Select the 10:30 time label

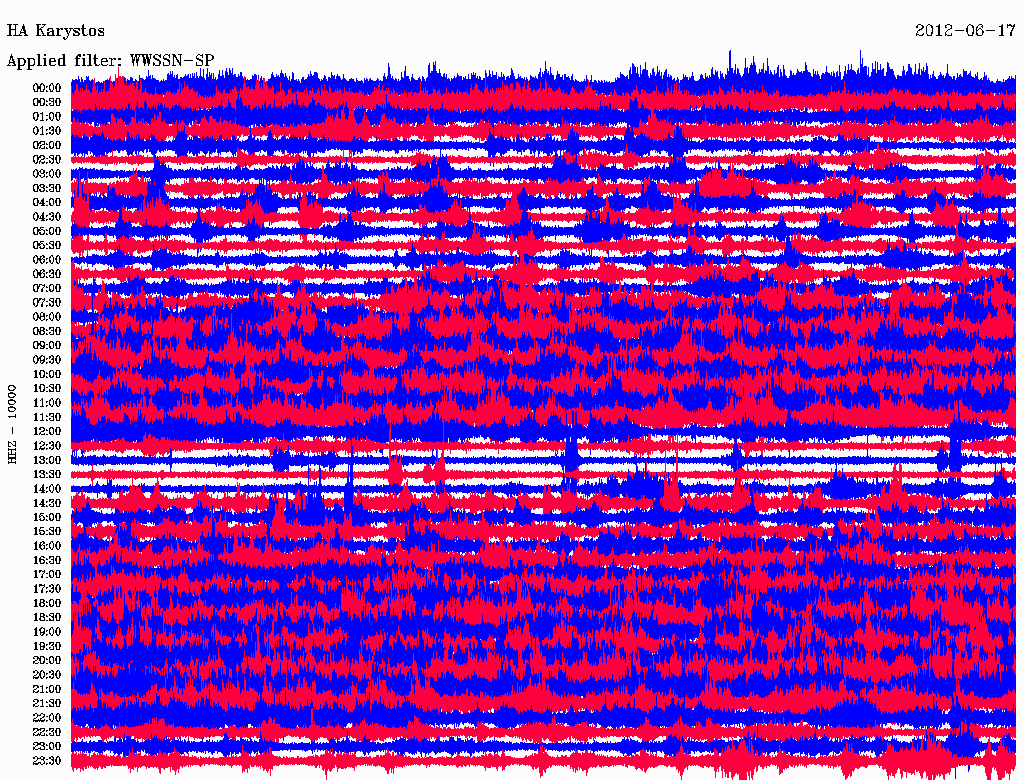47,388
